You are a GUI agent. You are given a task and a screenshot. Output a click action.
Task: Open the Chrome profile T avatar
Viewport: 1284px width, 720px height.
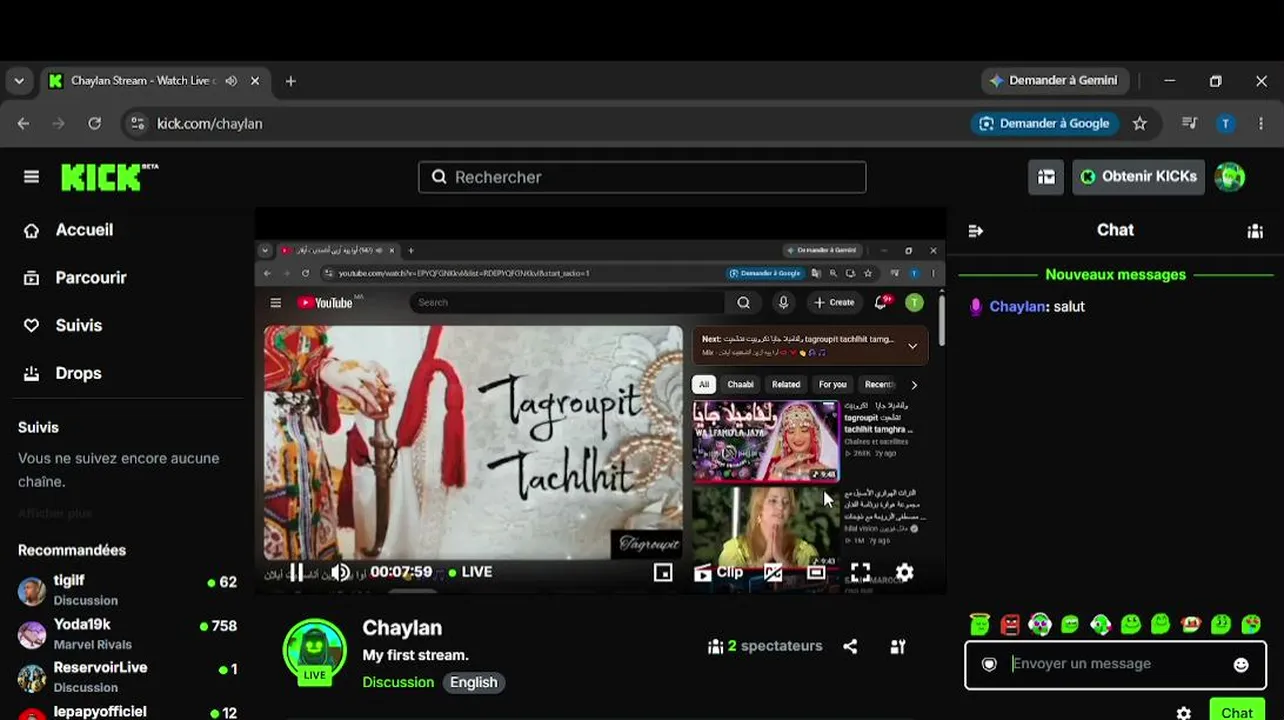(x=1226, y=124)
